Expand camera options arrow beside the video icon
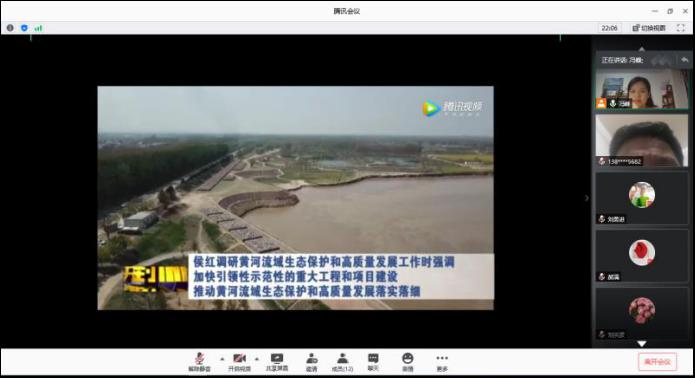The height and width of the screenshot is (378, 695). pyautogui.click(x=257, y=359)
